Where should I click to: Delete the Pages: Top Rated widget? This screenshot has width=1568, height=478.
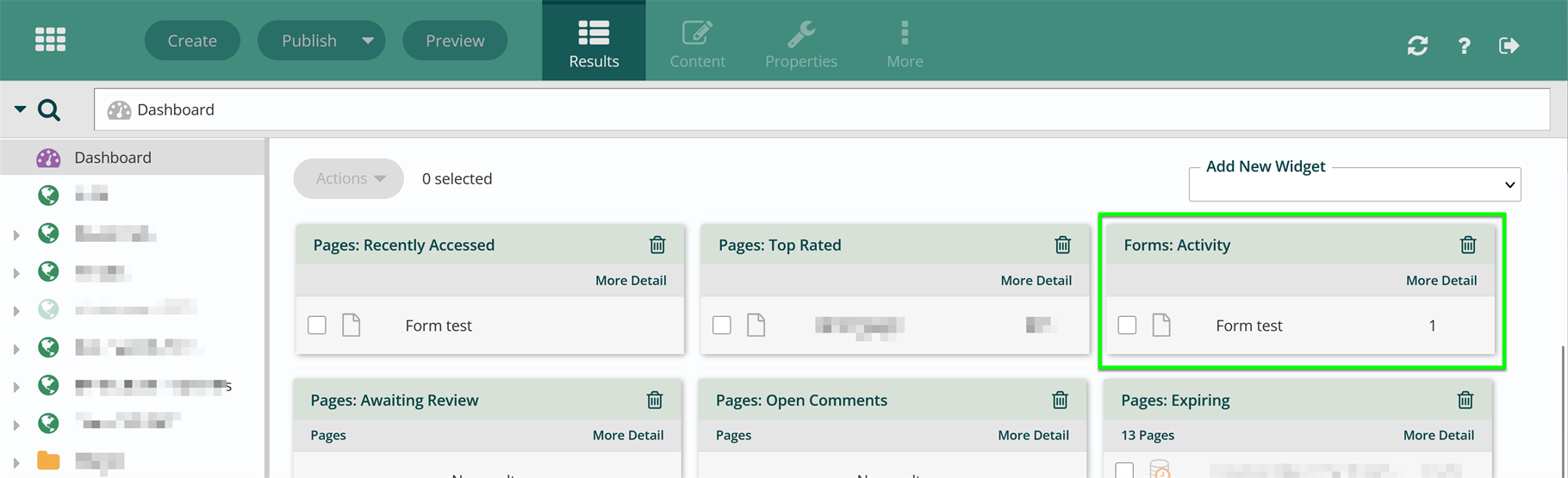point(1062,245)
